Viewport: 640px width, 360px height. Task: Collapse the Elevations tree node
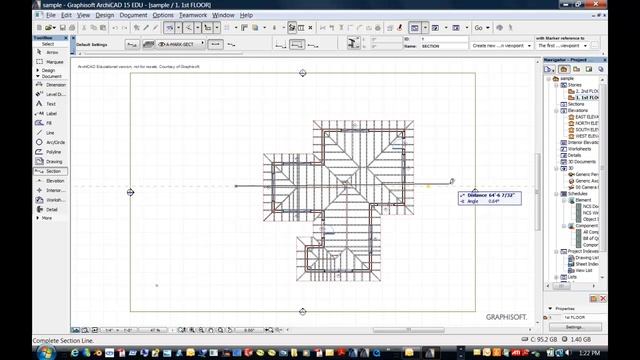coord(556,111)
